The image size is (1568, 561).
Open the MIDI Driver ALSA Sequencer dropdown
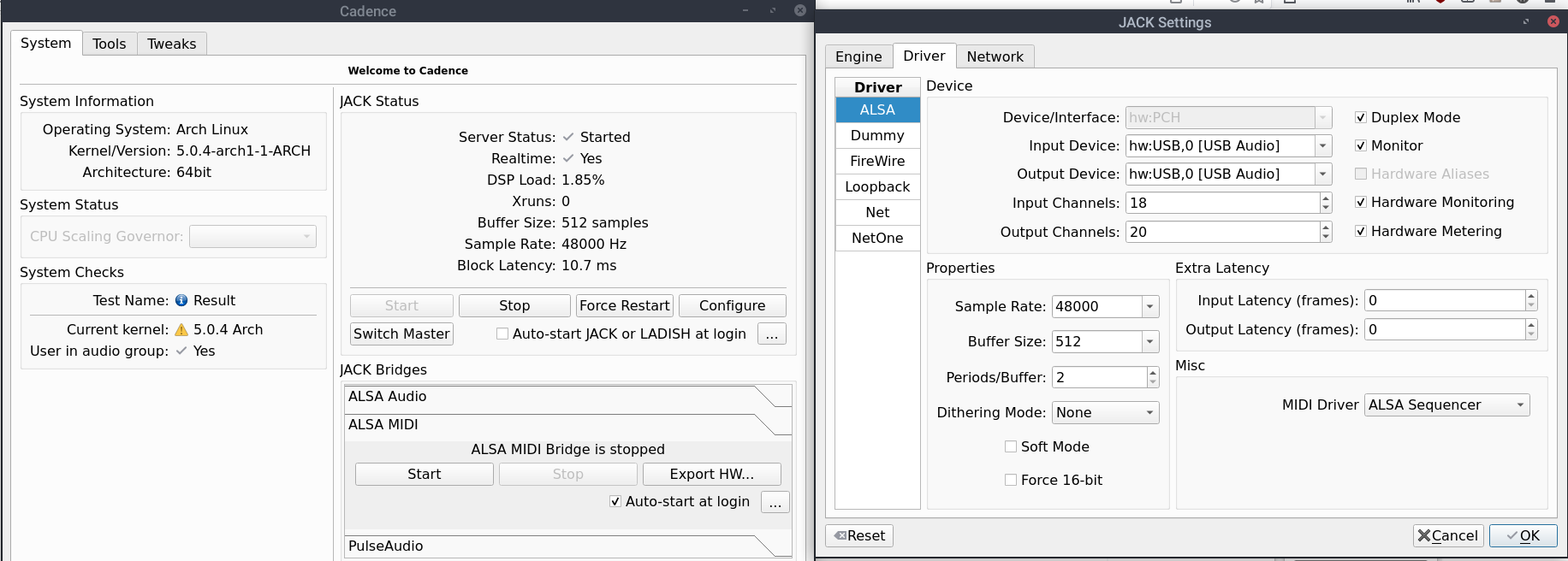tap(1520, 405)
